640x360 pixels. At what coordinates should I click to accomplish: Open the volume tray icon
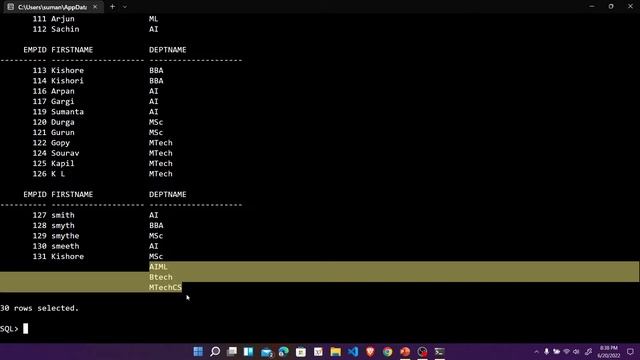point(576,351)
